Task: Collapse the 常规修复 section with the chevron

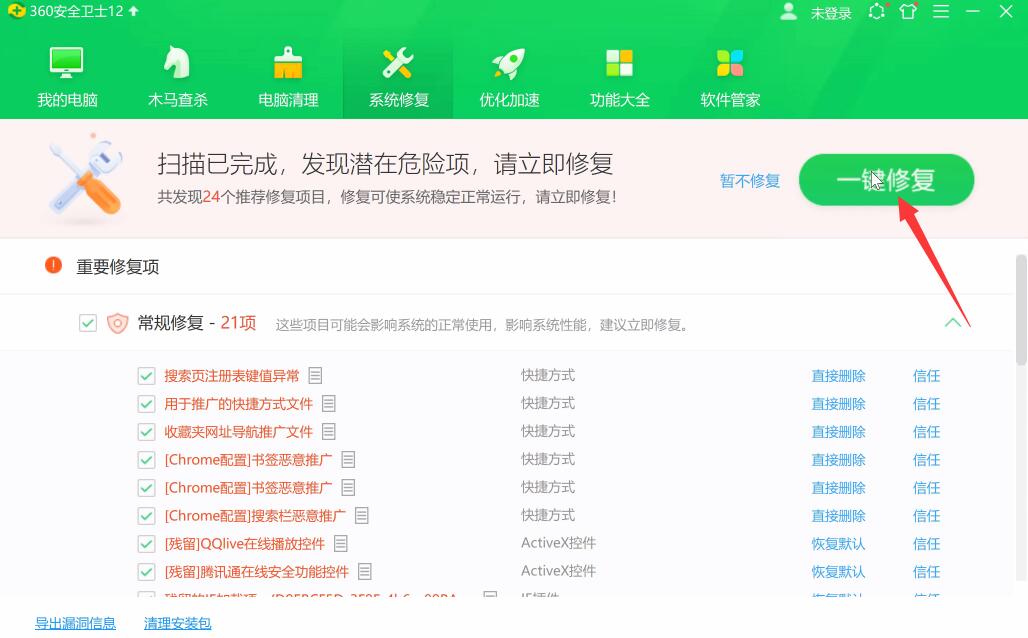Action: (955, 323)
